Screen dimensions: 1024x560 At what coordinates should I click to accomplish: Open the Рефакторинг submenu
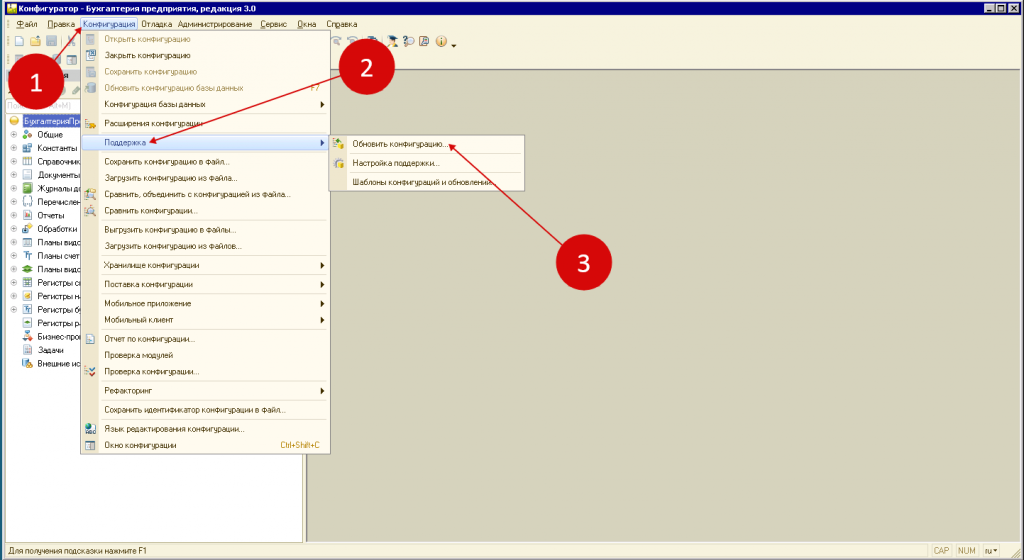(x=206, y=391)
